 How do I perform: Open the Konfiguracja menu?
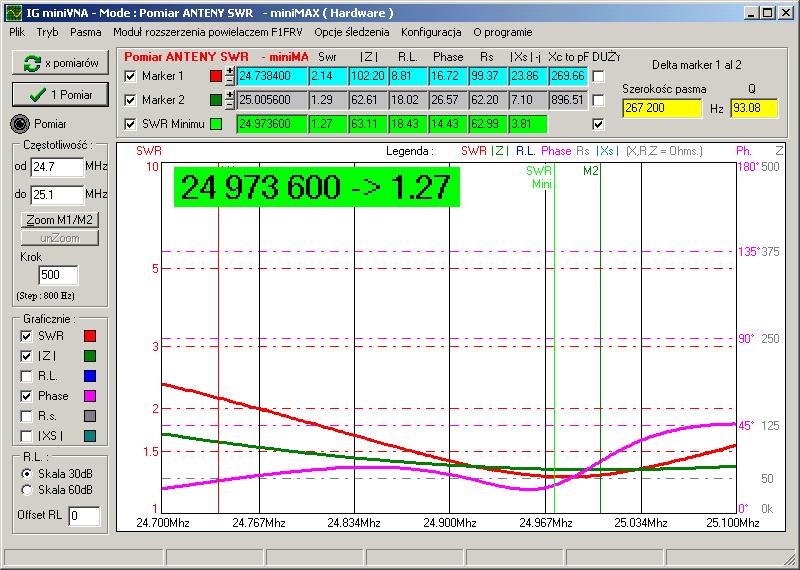[431, 32]
